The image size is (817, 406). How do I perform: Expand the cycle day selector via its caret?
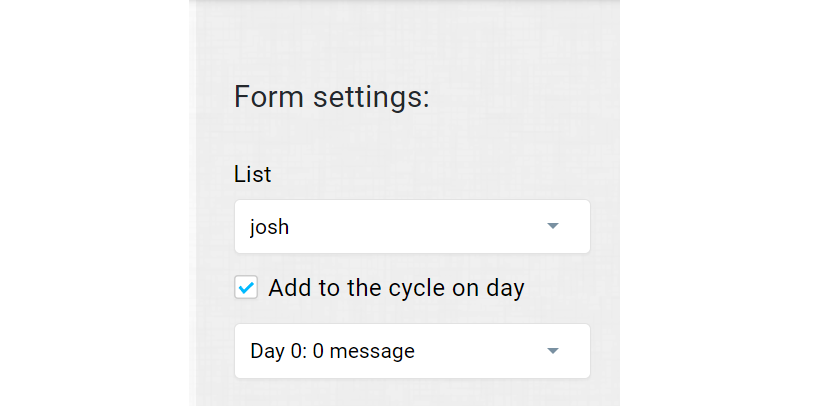552,351
